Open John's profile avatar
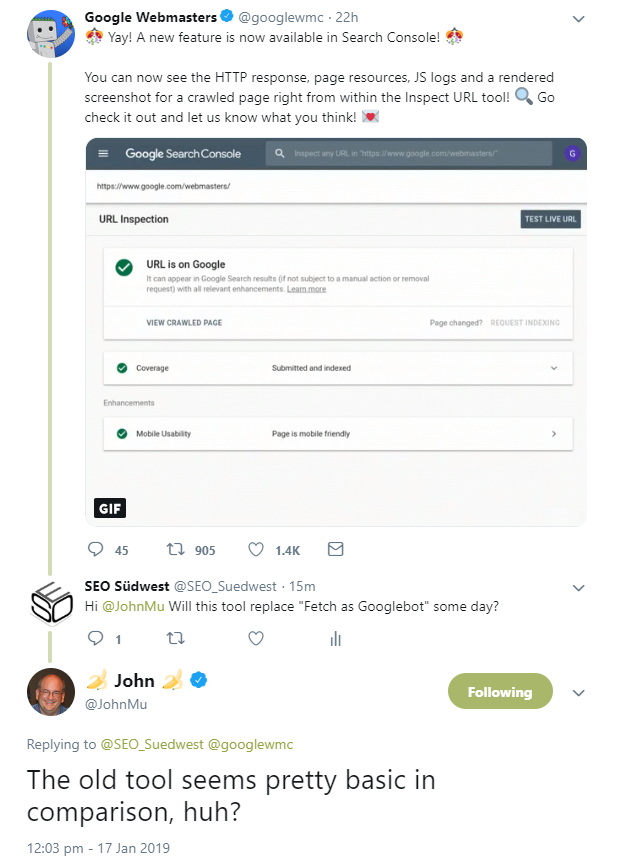 (x=50, y=691)
